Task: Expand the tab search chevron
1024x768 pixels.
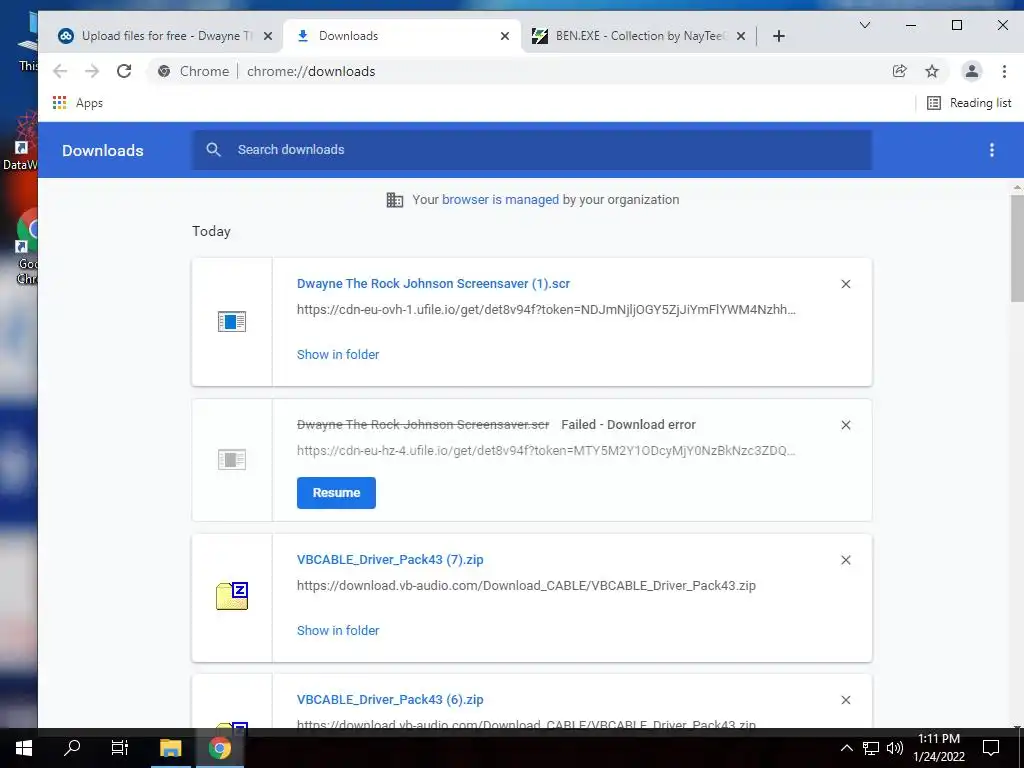Action: tap(865, 25)
